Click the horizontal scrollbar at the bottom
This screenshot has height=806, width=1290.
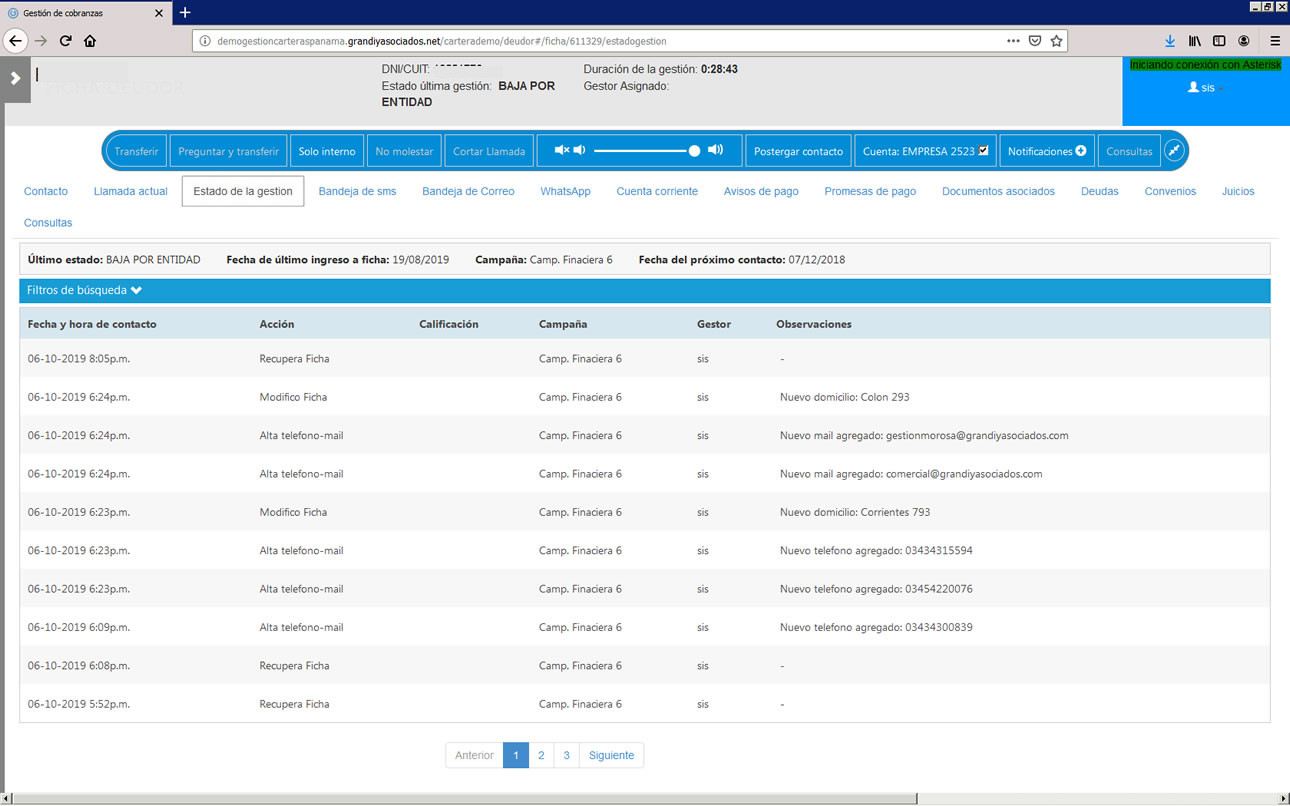click(465, 798)
